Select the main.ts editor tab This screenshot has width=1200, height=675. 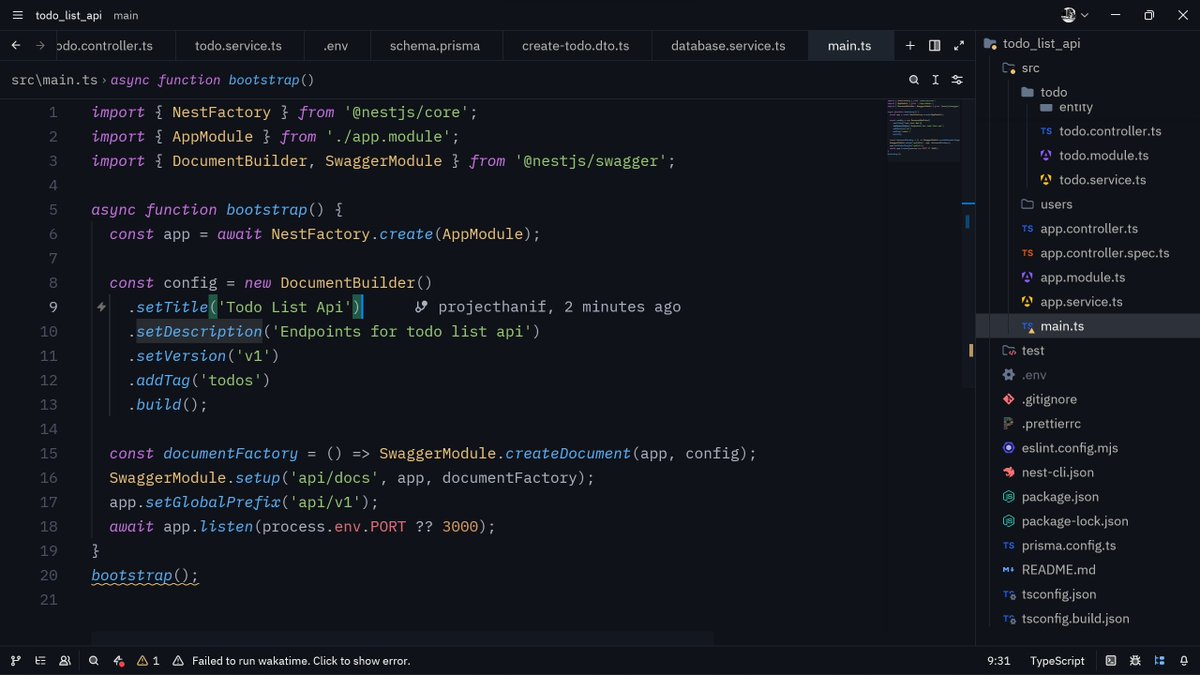tap(850, 45)
